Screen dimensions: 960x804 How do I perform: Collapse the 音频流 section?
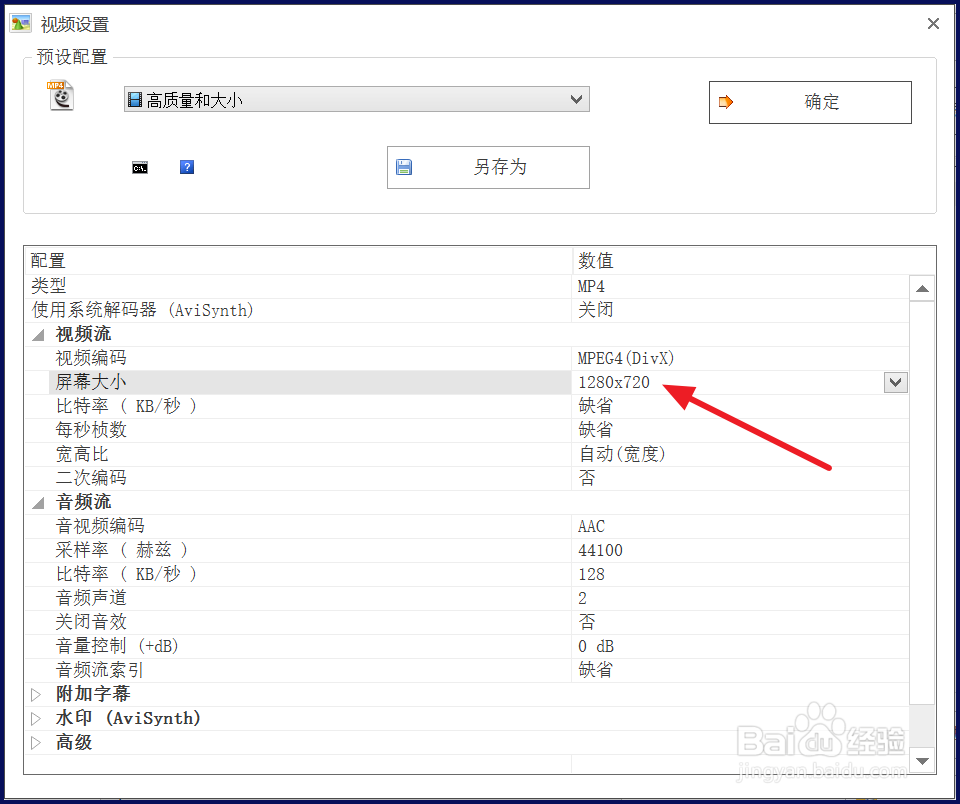(38, 501)
